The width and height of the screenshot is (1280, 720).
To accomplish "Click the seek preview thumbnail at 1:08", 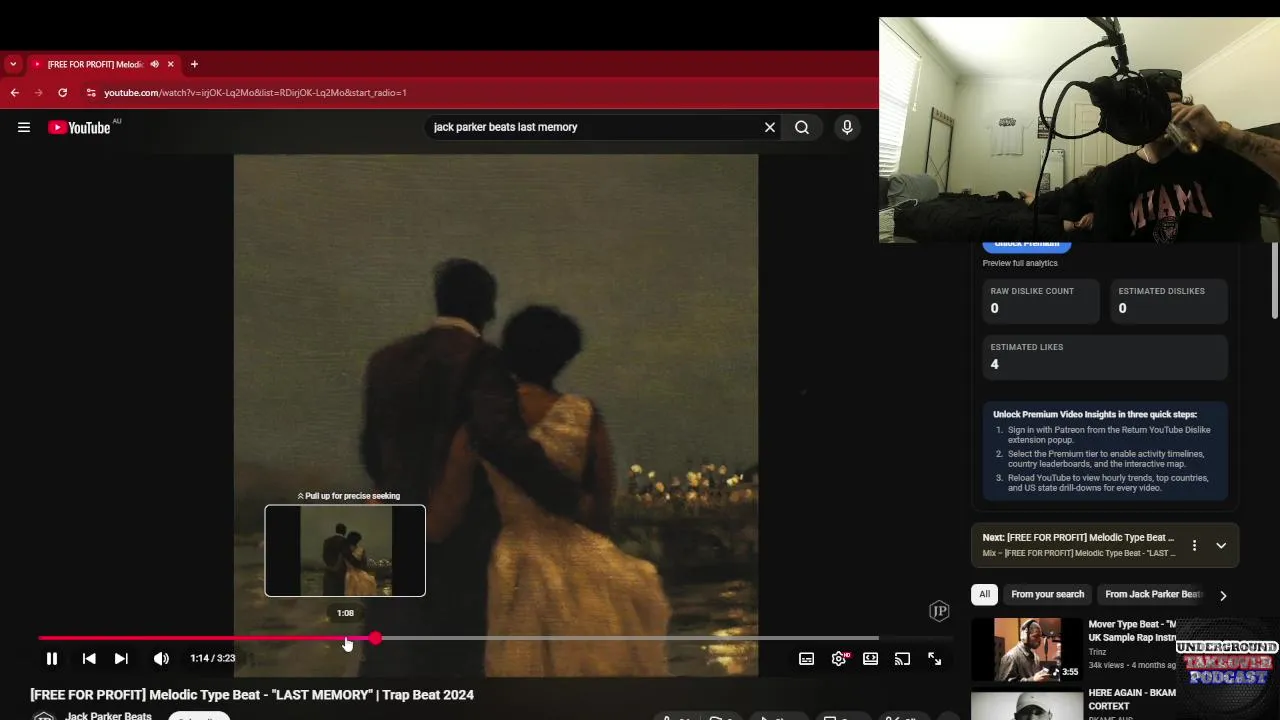I will click(x=345, y=551).
